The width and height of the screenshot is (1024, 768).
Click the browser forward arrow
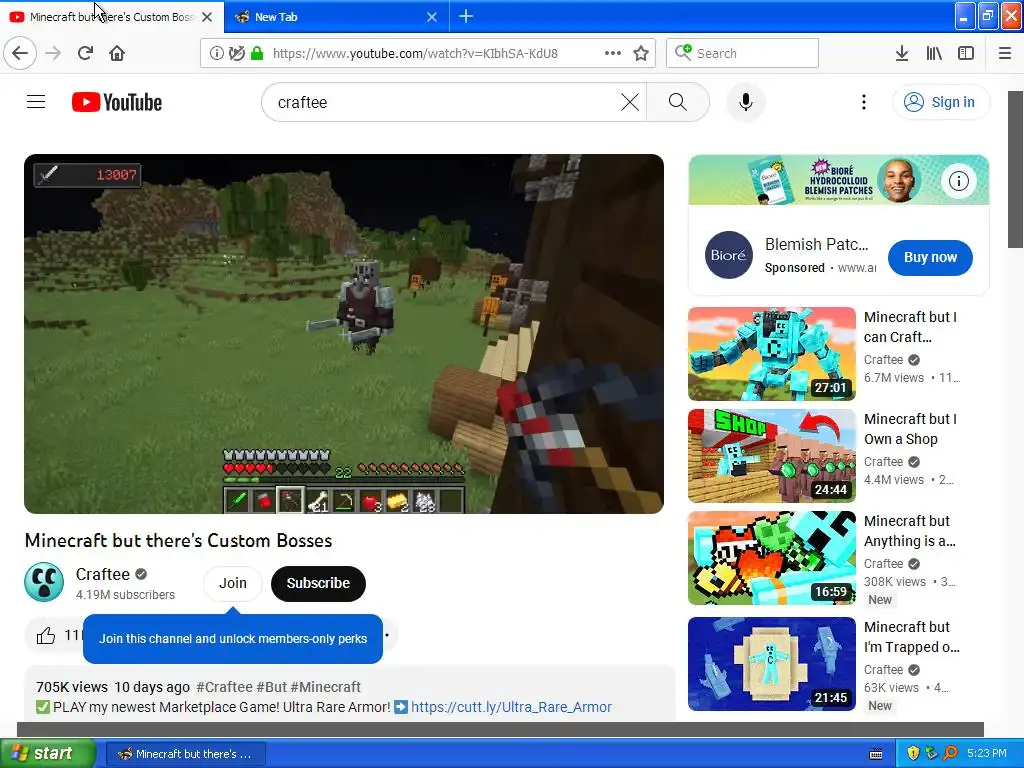pos(54,53)
